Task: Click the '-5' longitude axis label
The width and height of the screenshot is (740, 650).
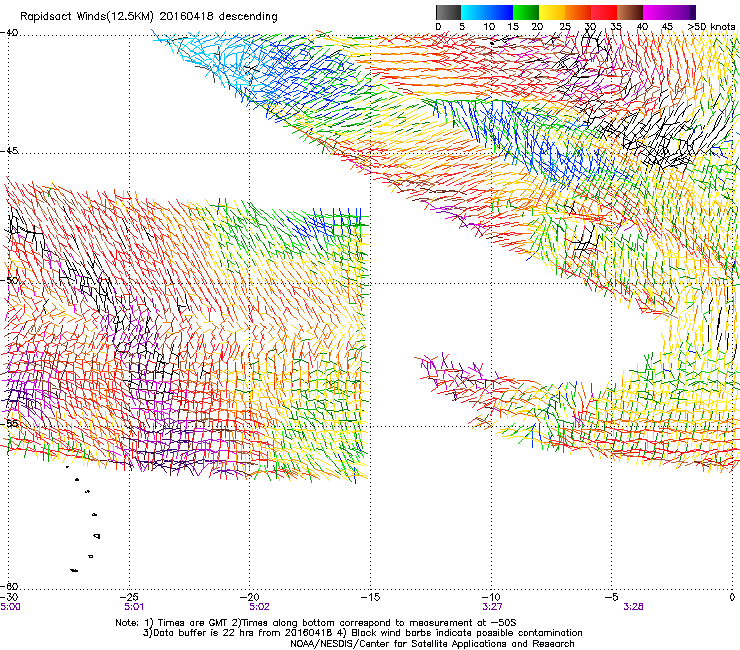Action: (x=612, y=597)
